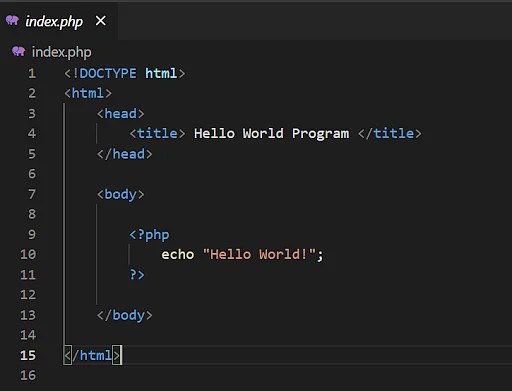Click the <?php opening tag
This screenshot has height=391, width=512.
[149, 235]
